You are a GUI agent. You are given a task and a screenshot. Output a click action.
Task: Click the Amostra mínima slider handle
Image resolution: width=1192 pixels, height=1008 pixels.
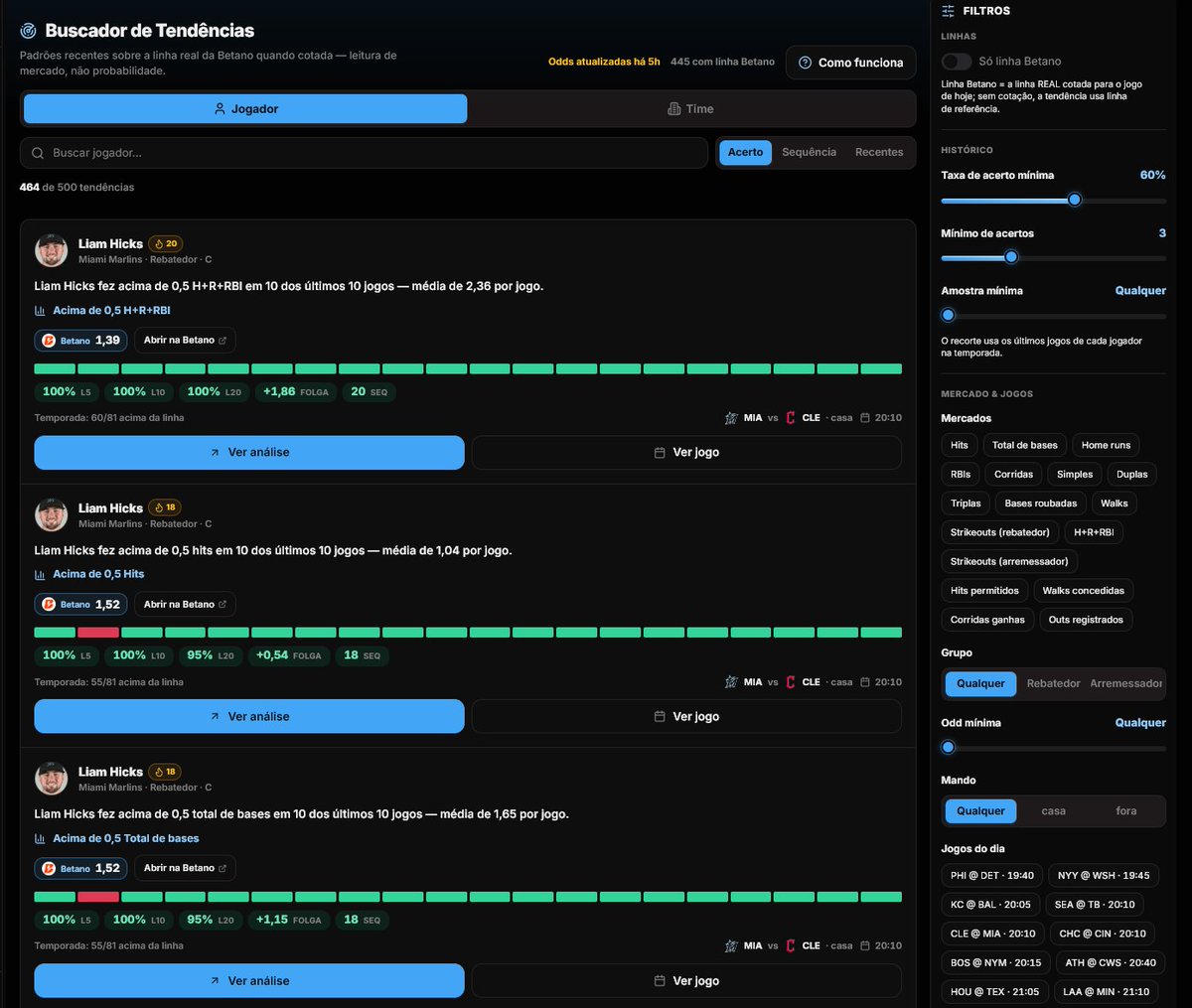coord(948,316)
